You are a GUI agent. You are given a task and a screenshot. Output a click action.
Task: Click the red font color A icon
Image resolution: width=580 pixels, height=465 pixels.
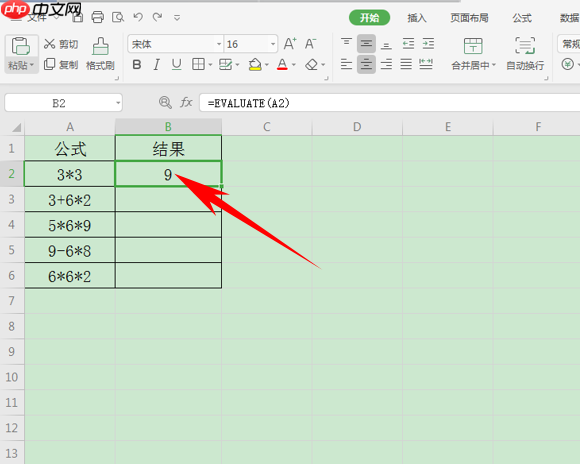(x=282, y=65)
